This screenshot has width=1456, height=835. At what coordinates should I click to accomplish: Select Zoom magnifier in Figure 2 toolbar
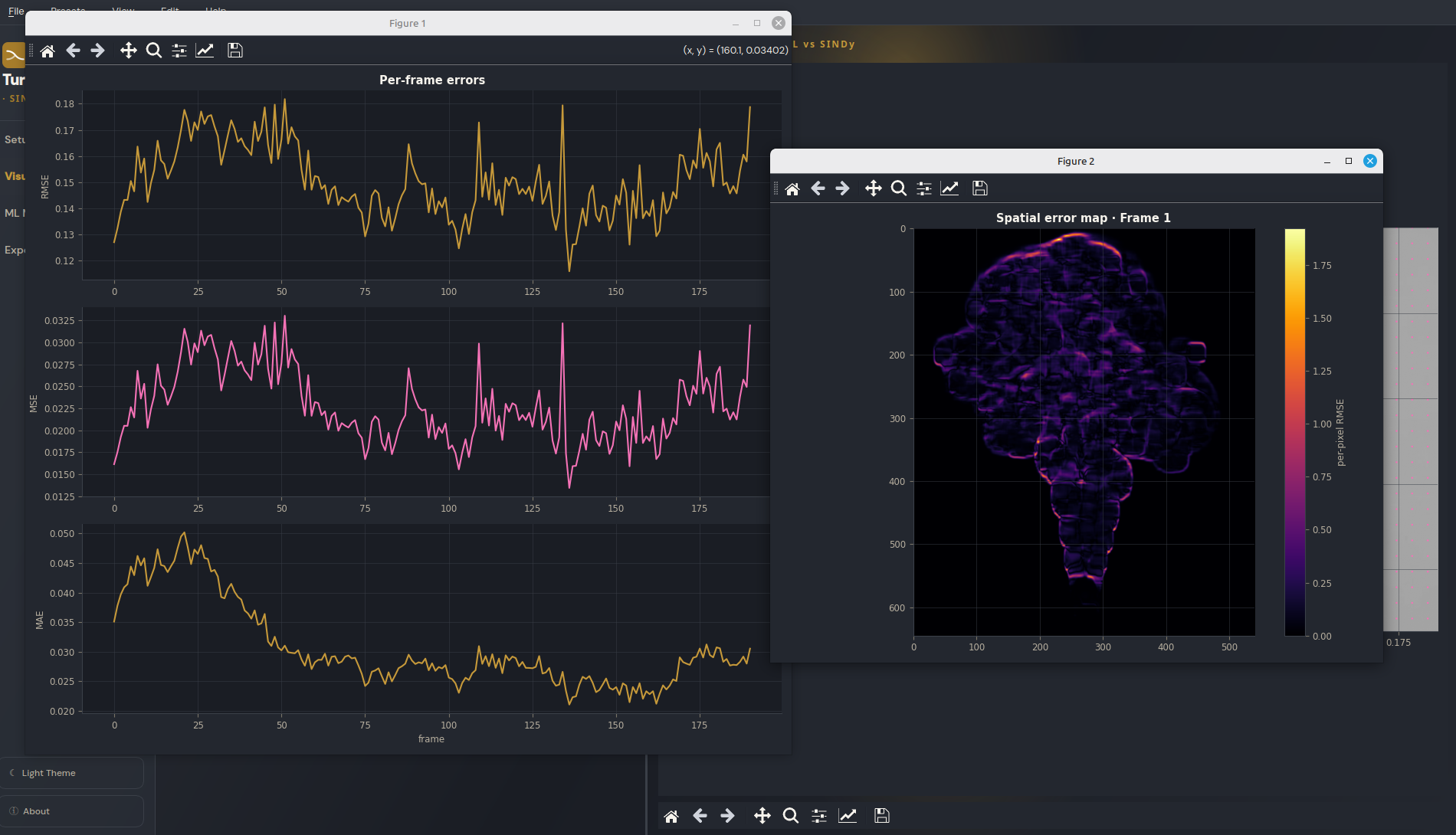tap(899, 188)
